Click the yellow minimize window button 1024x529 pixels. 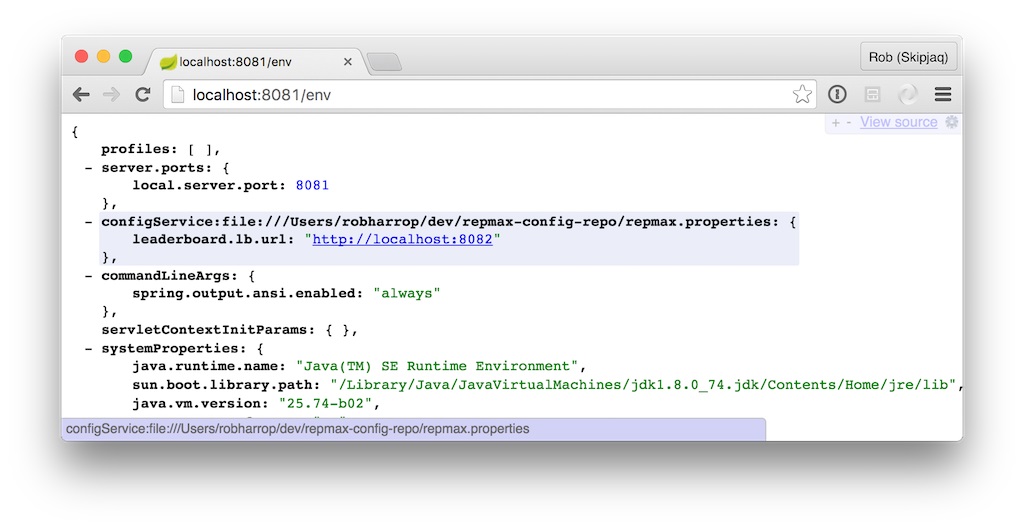coord(103,56)
